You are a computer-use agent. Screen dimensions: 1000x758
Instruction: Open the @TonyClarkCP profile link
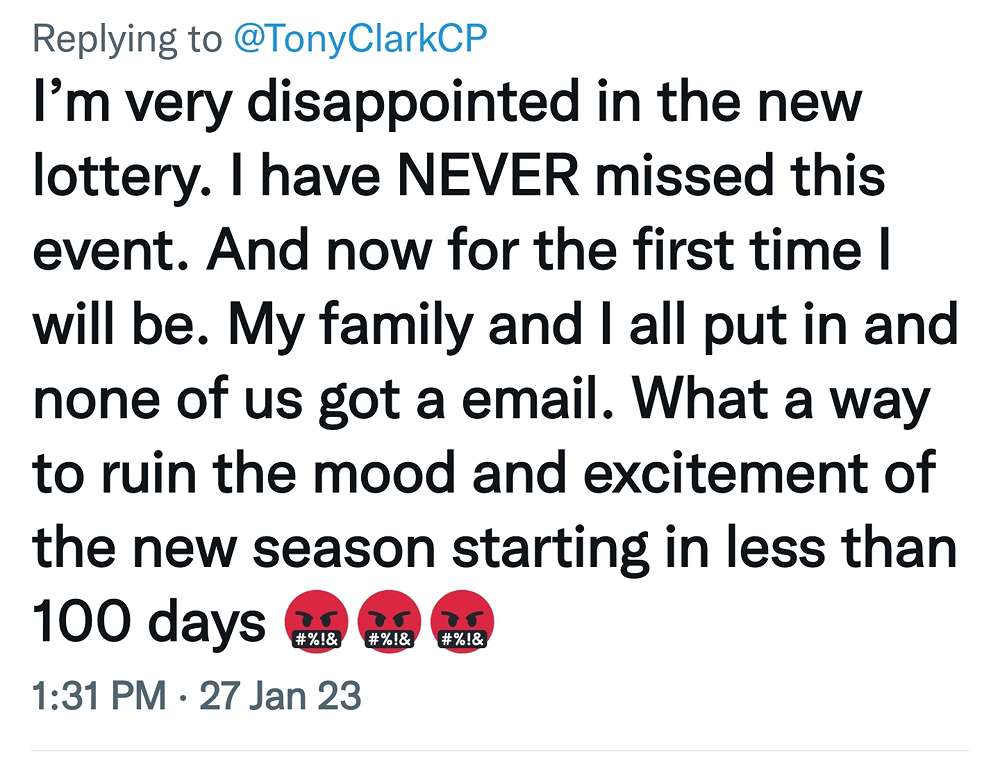tap(360, 38)
